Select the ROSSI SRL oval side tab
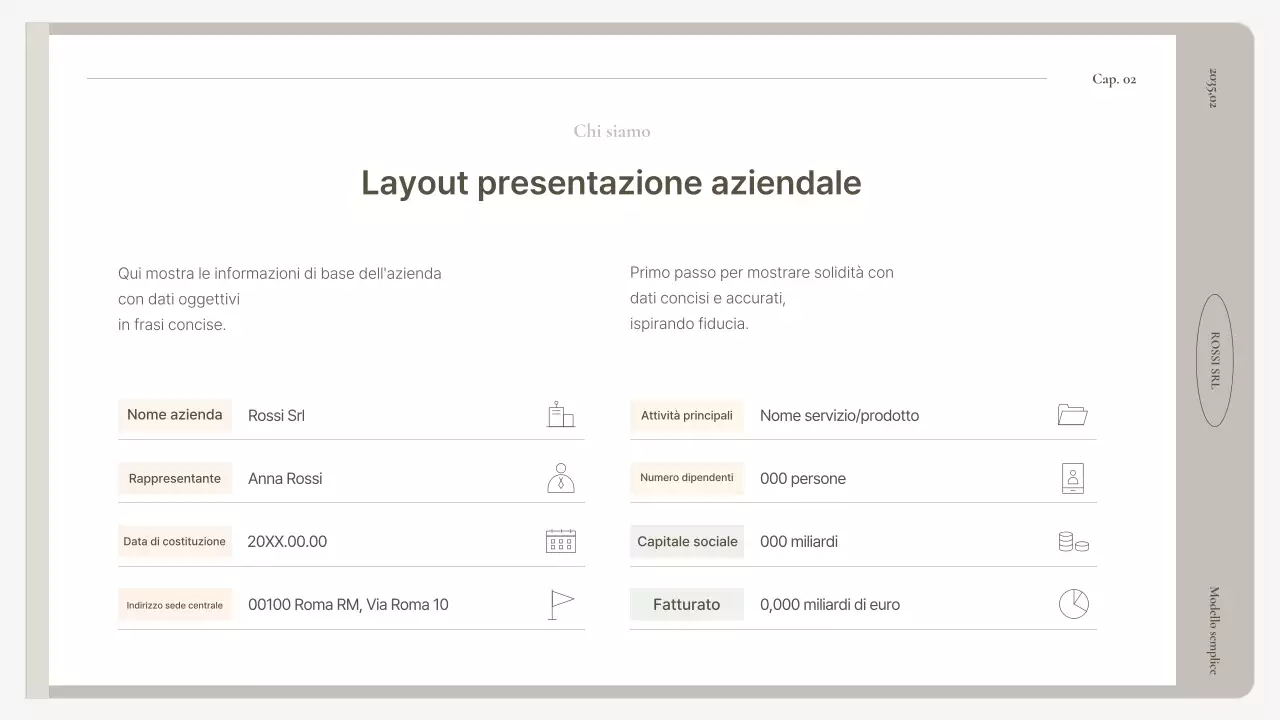1280x720 pixels. tap(1213, 361)
